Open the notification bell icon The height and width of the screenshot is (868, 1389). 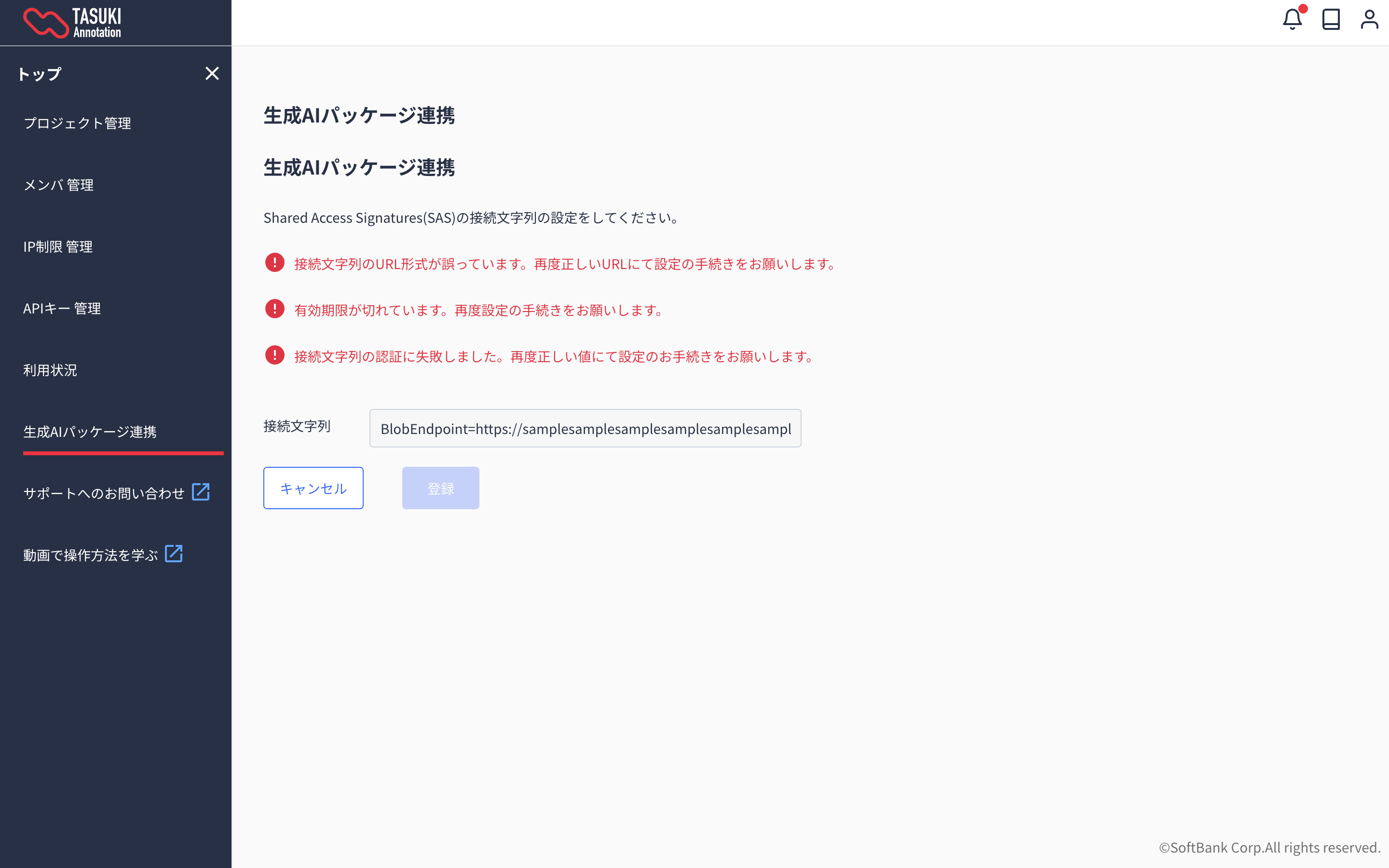tap(1292, 20)
